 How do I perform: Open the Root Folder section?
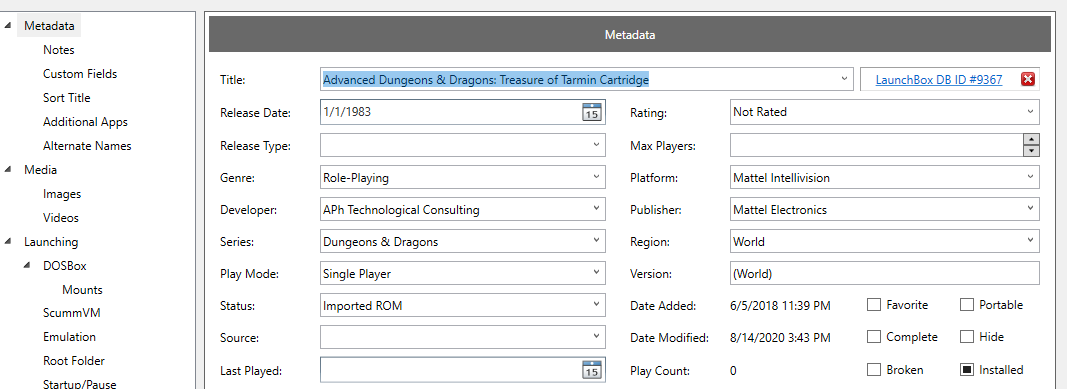point(73,360)
